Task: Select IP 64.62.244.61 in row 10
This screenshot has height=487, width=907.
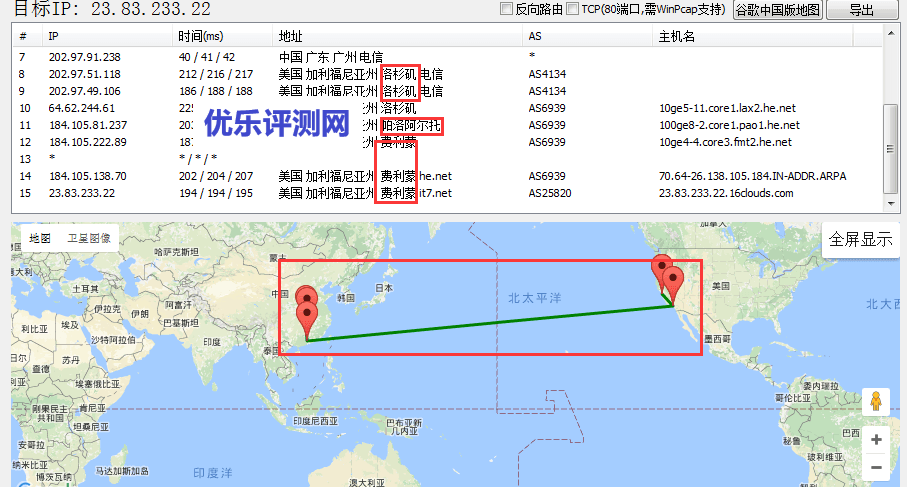Action: (x=82, y=108)
